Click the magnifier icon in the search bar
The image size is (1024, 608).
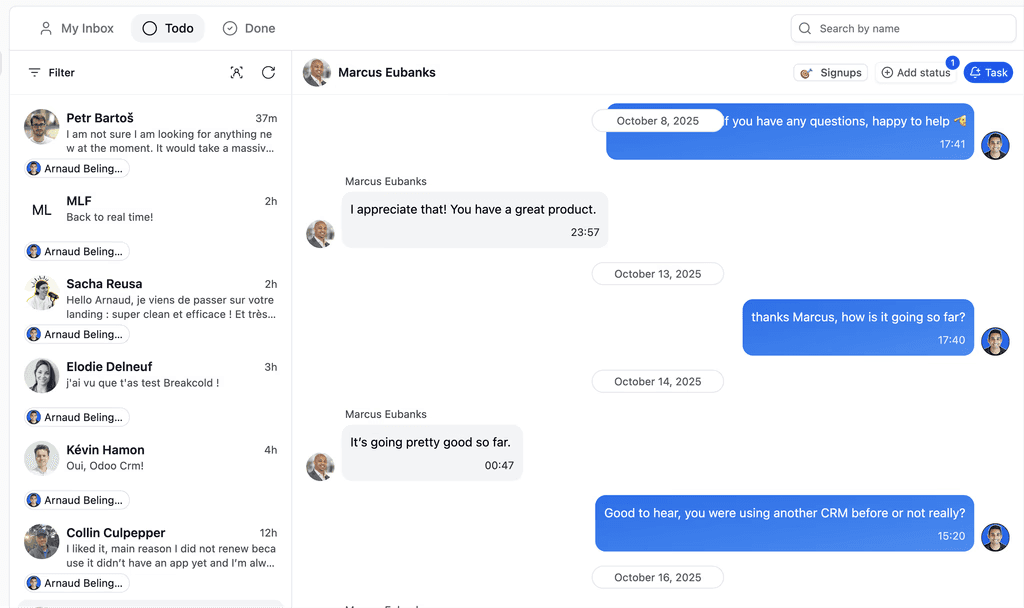coord(806,28)
